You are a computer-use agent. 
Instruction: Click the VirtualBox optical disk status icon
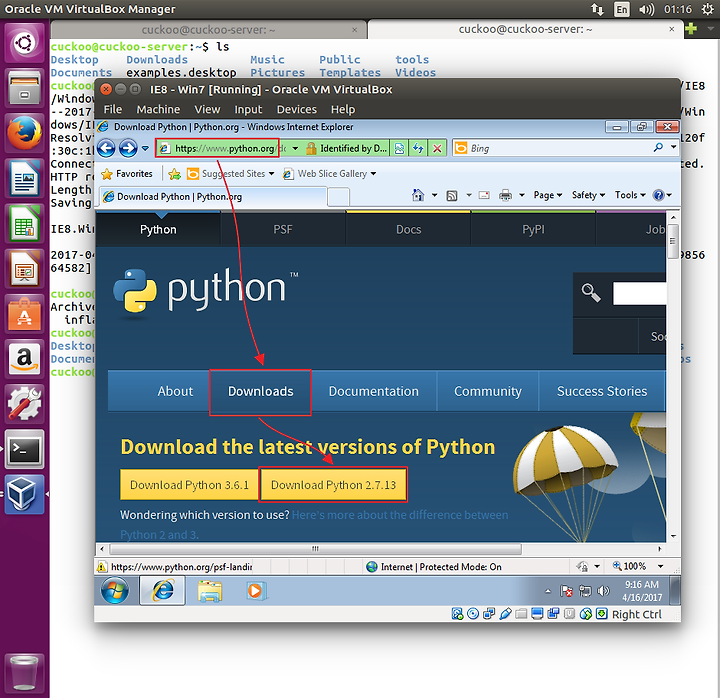473,614
